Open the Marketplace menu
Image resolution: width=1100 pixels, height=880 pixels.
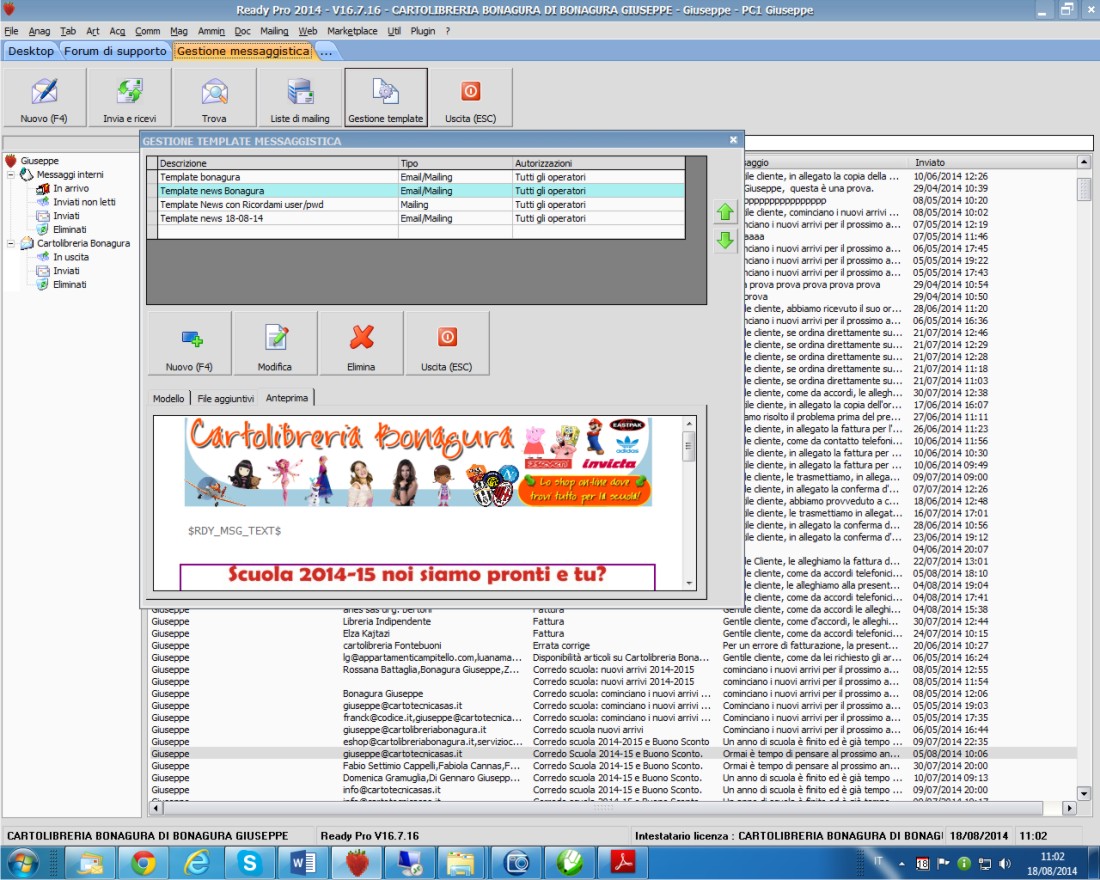352,31
